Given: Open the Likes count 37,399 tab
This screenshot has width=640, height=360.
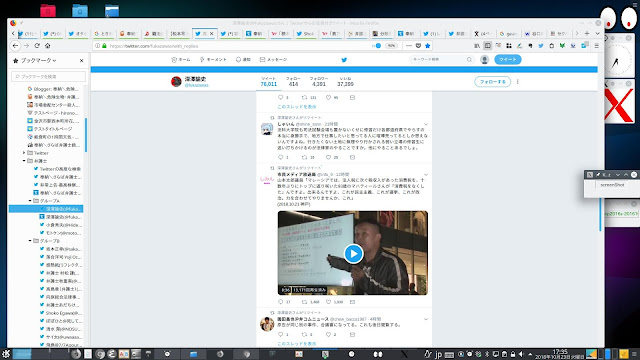Looking at the screenshot, I should 345,82.
